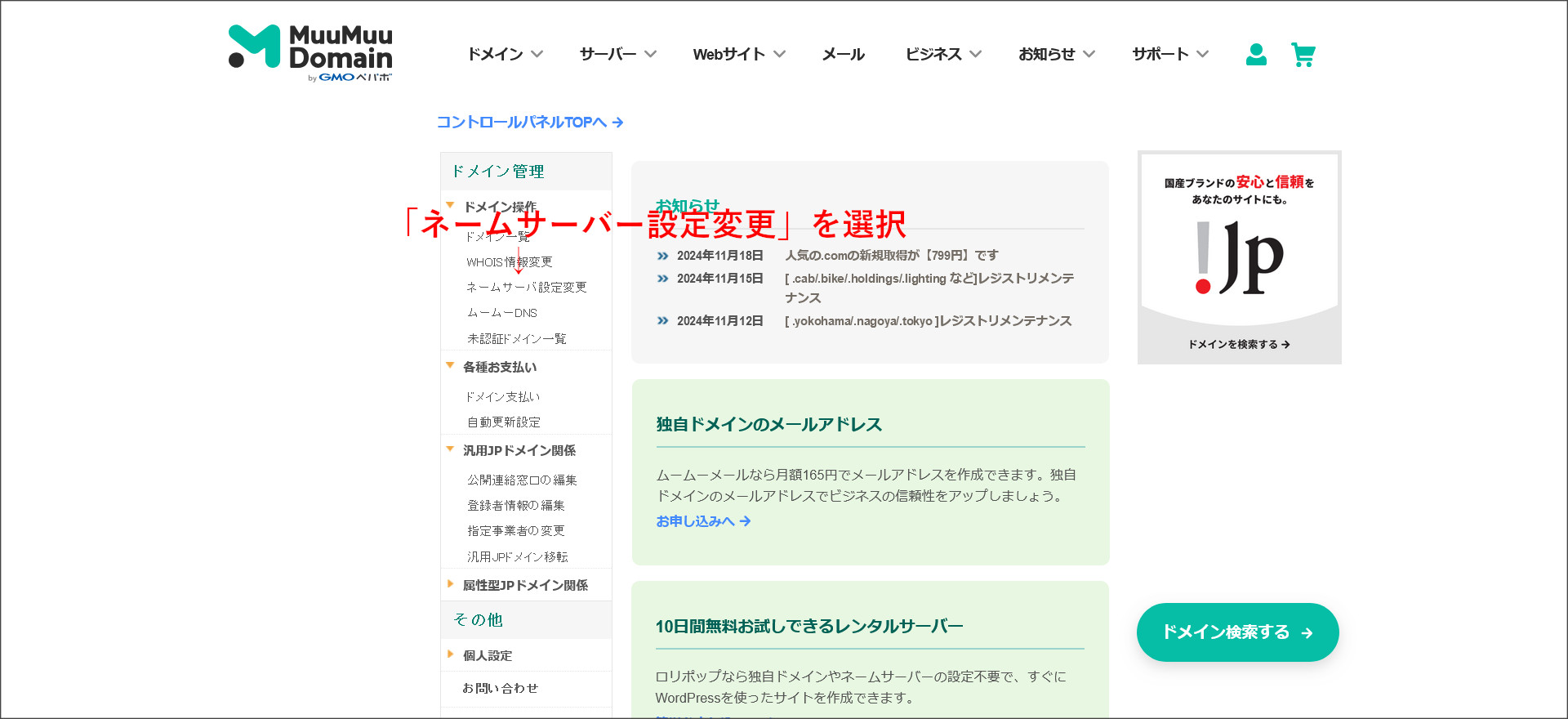Click ドメインを検索する on jp banner
The height and width of the screenshot is (719, 1568).
pos(1239,344)
